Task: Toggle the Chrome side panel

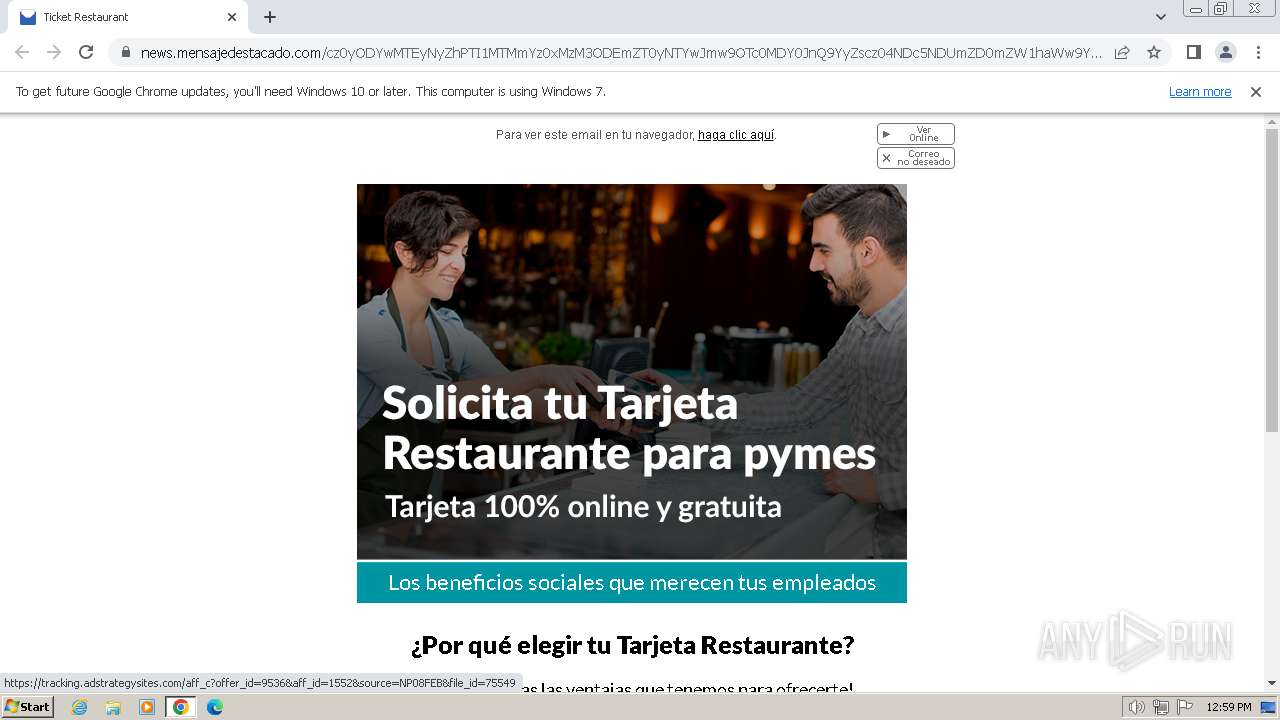Action: pyautogui.click(x=1193, y=52)
